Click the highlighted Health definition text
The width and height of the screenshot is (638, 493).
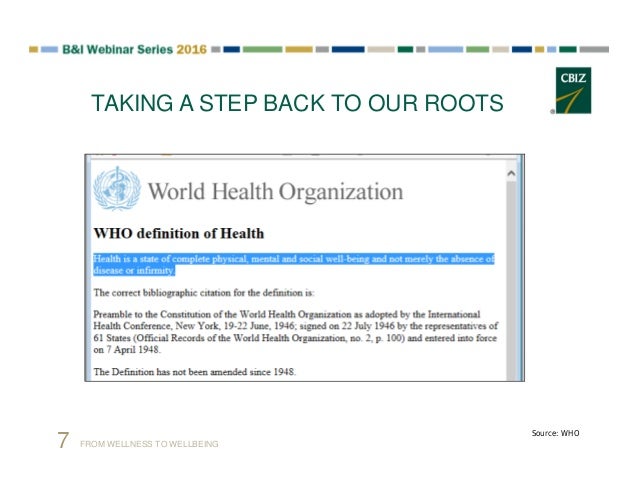click(x=294, y=264)
